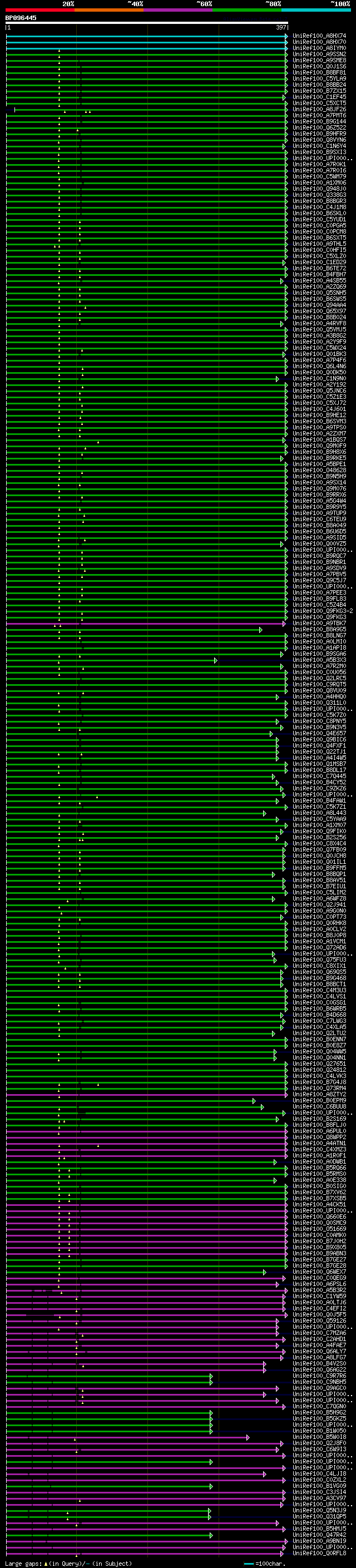Image resolution: width=356 pixels, height=1568 pixels.
Task: Open hit UniRef100_A8MX74
Action: (x=319, y=36)
